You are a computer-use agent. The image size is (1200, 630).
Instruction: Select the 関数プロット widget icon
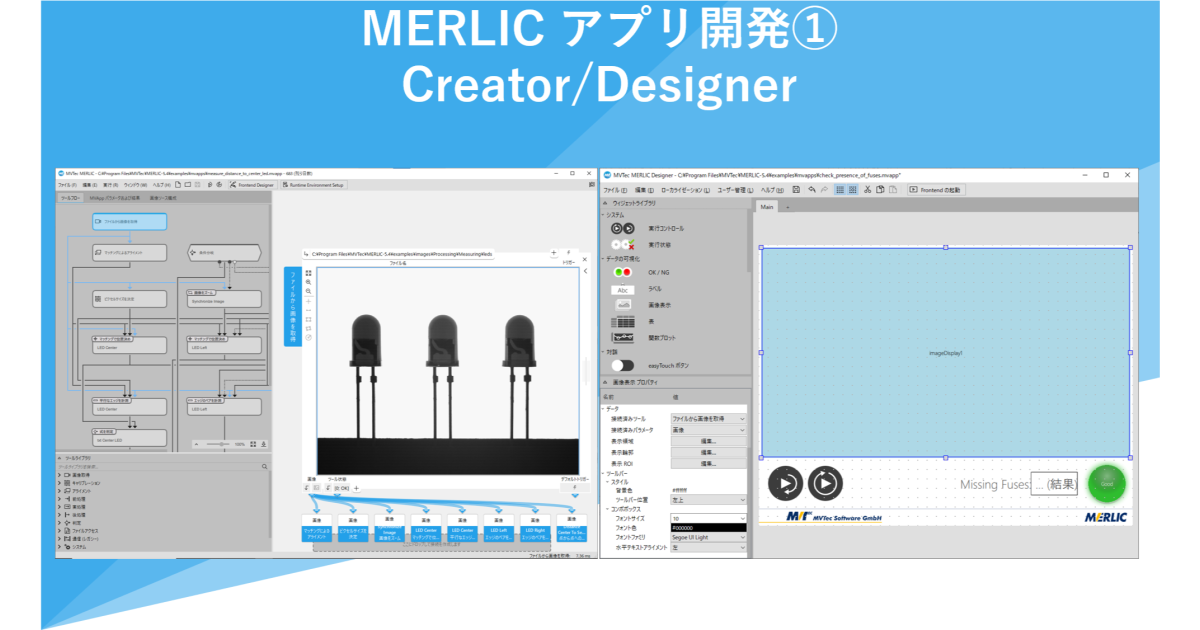(x=623, y=338)
